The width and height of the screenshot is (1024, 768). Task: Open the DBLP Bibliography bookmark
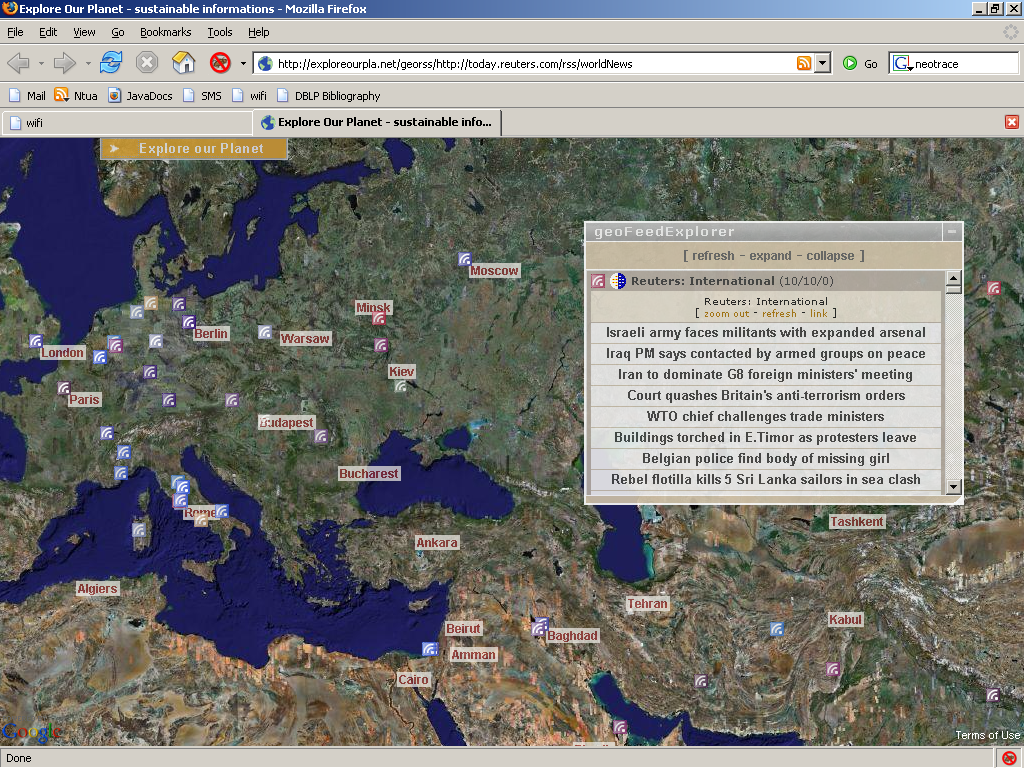point(328,96)
